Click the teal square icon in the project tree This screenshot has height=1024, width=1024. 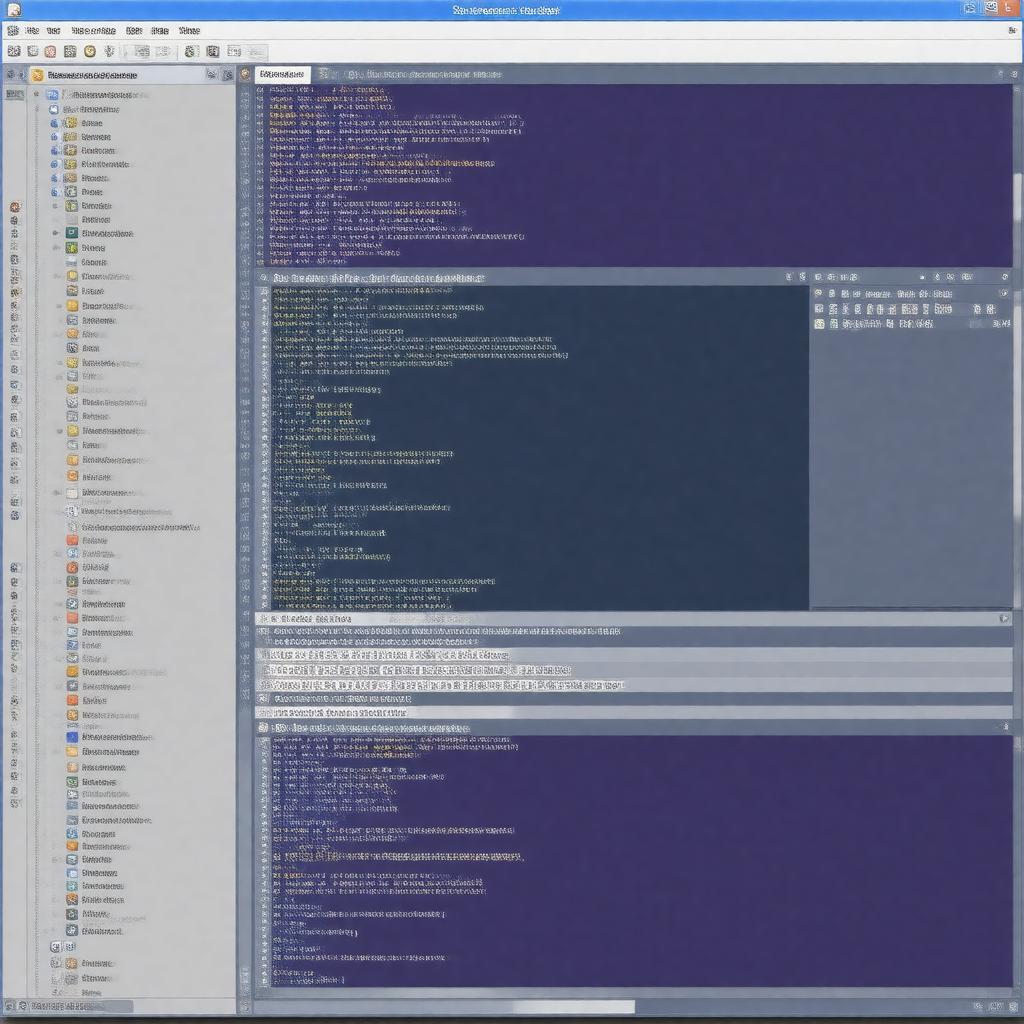coord(72,233)
